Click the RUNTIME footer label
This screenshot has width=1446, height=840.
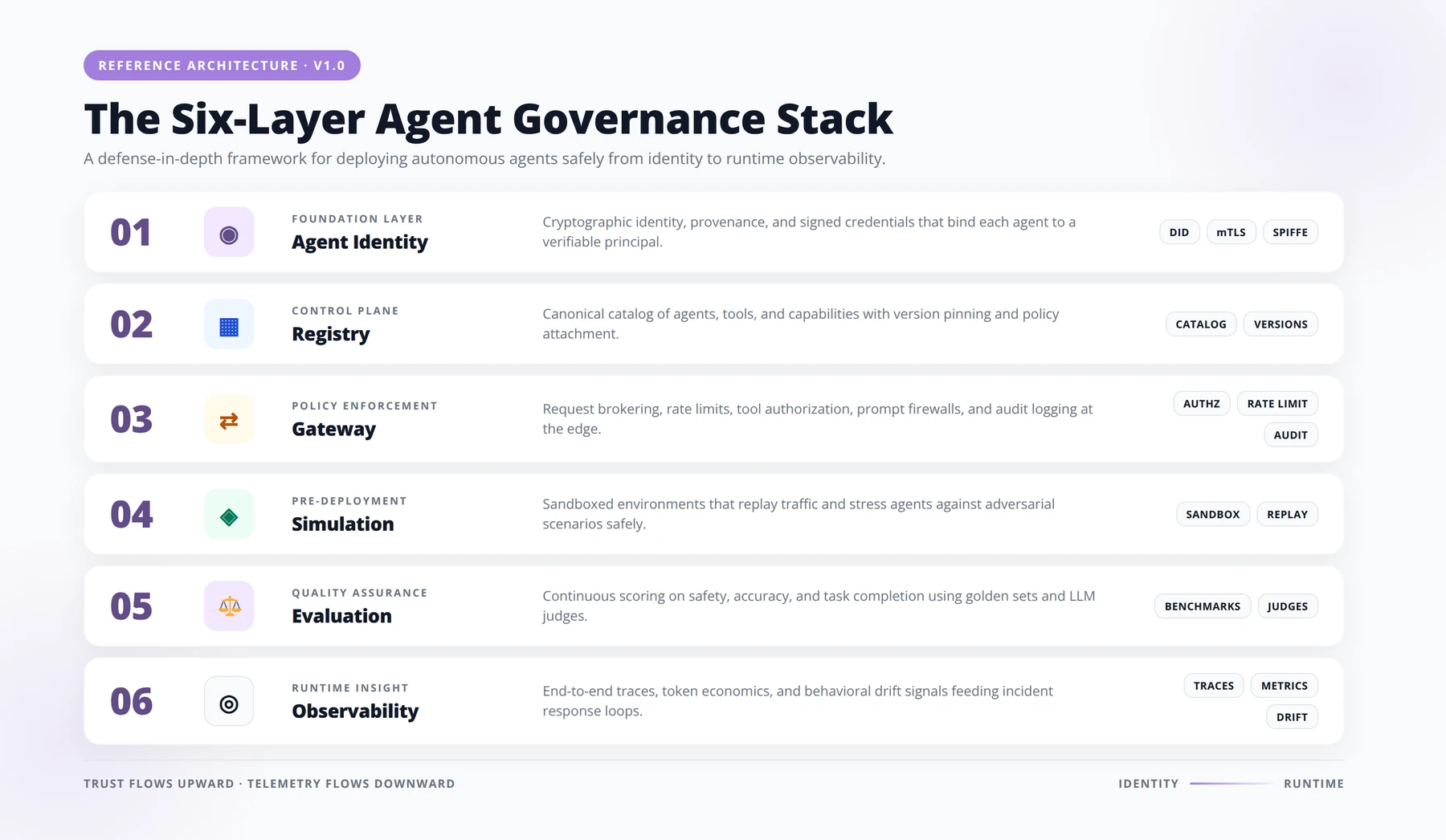coord(1313,784)
